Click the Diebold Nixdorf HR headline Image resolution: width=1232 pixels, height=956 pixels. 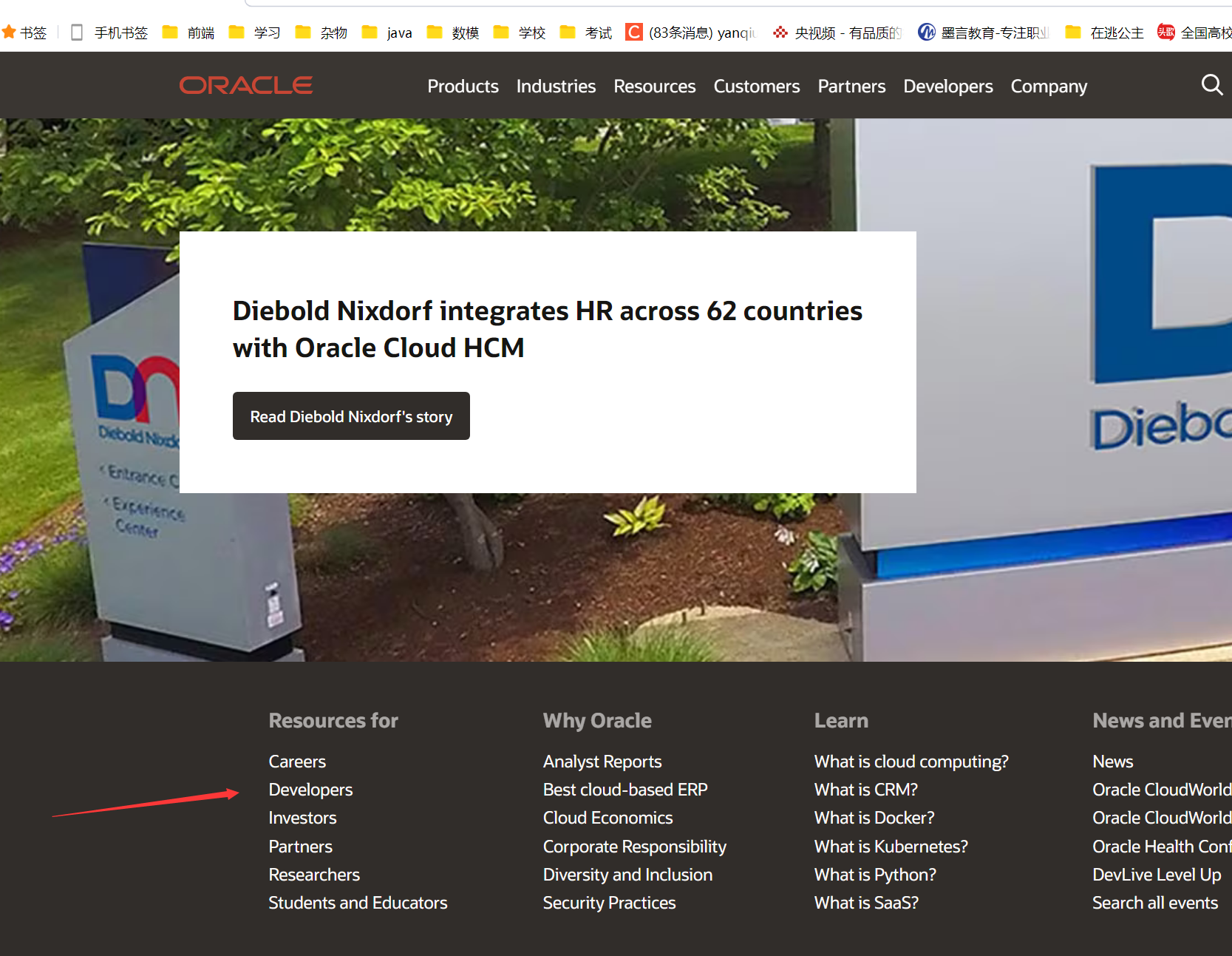pos(547,329)
